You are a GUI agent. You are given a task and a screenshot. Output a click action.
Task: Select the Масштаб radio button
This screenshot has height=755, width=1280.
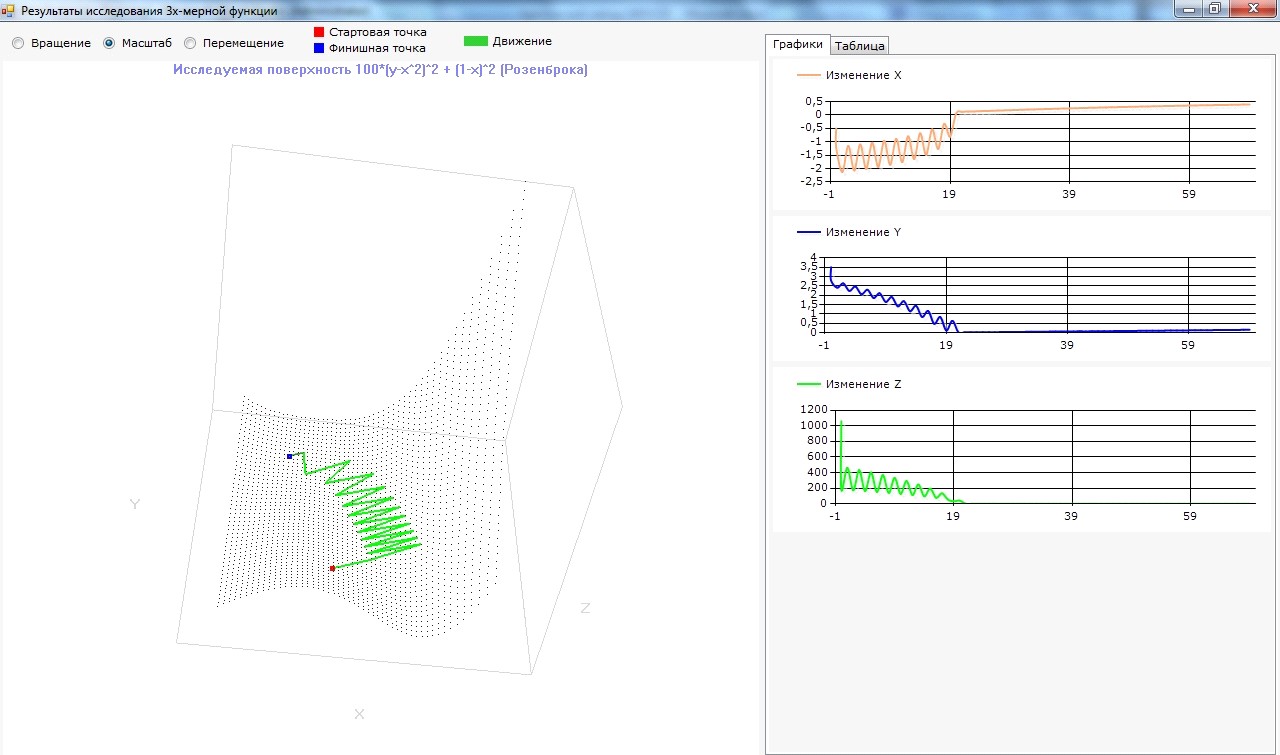pos(138,43)
